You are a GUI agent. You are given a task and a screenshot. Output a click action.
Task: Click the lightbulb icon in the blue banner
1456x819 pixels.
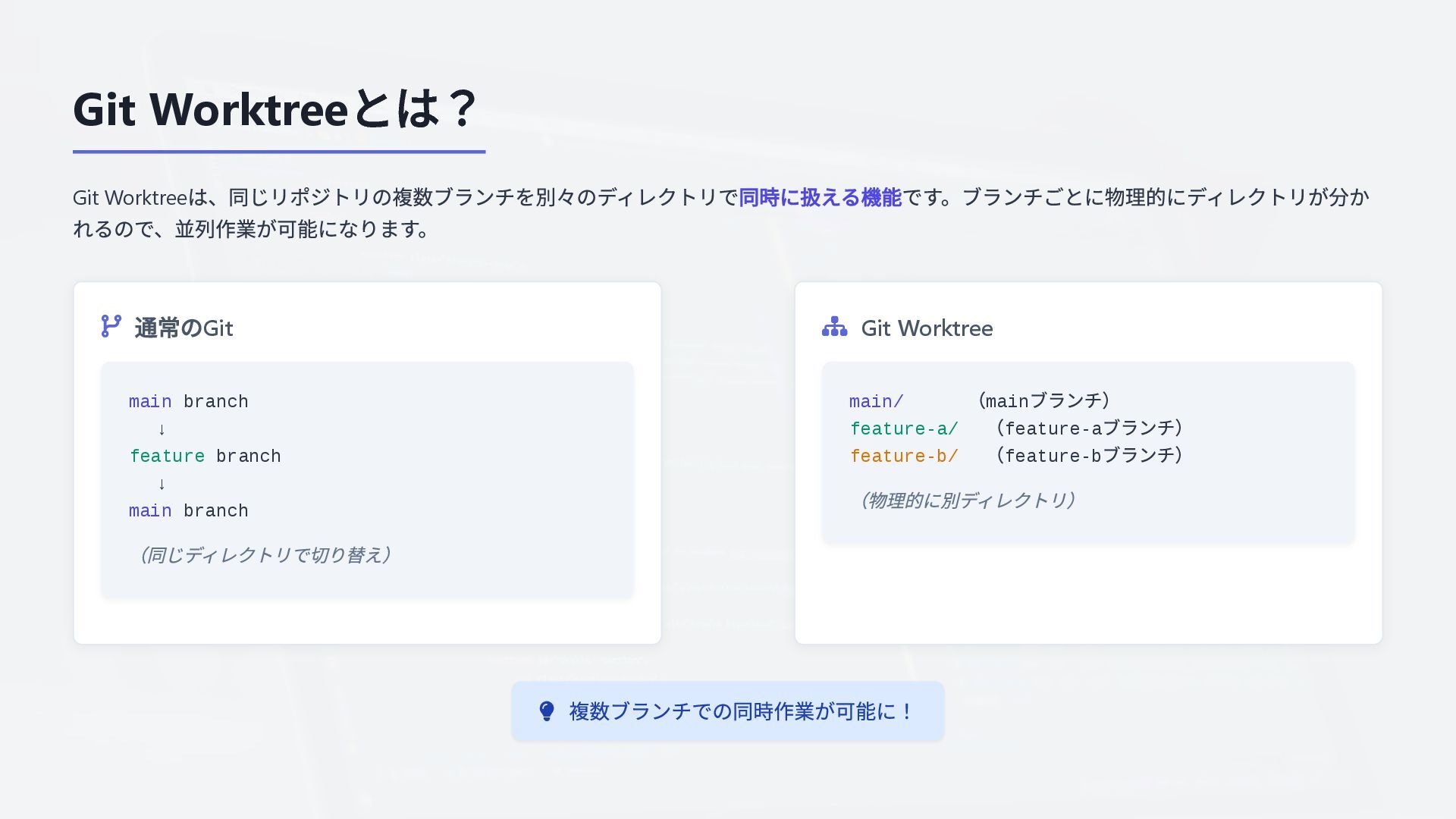[x=547, y=711]
